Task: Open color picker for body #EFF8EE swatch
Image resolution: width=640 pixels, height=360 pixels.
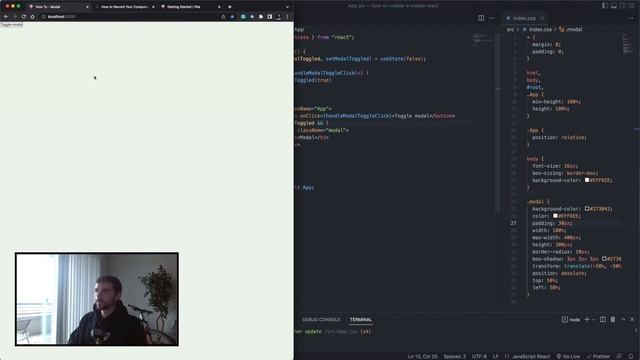Action: click(587, 180)
